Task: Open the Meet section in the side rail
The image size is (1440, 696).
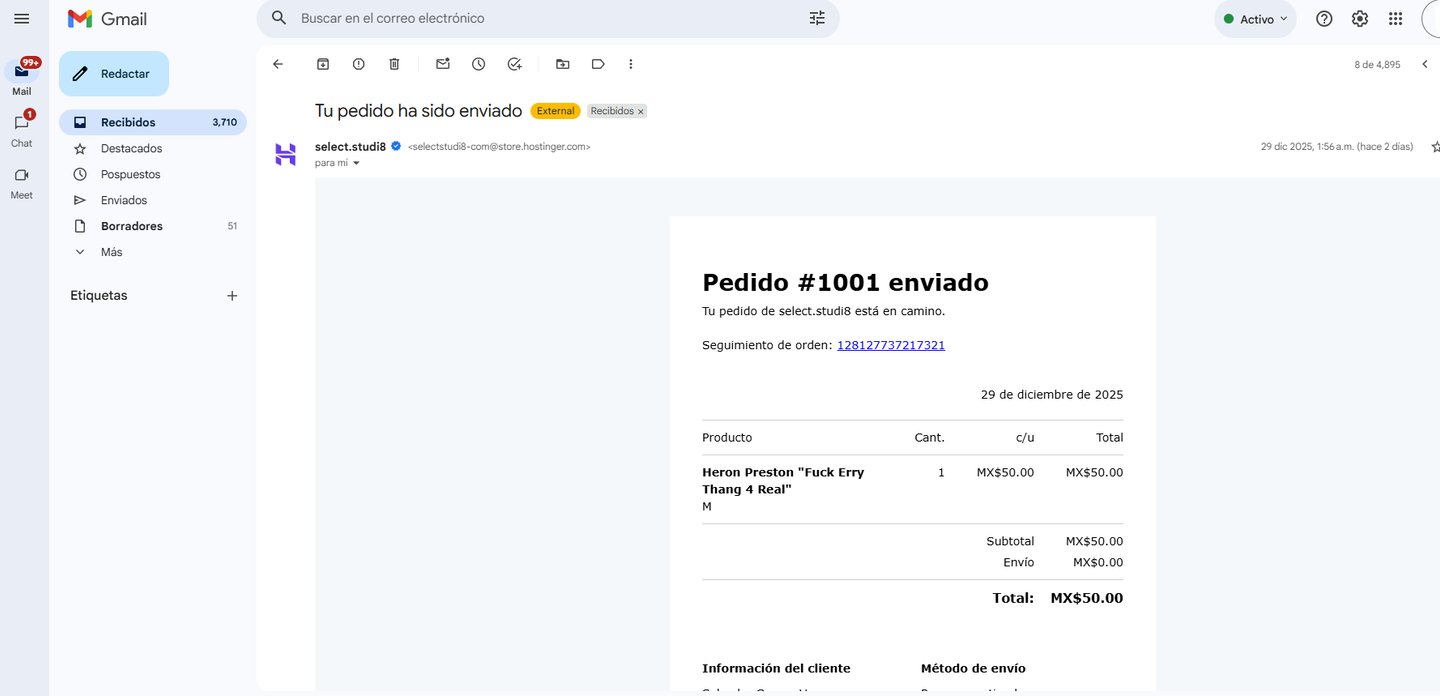Action: pos(21,182)
